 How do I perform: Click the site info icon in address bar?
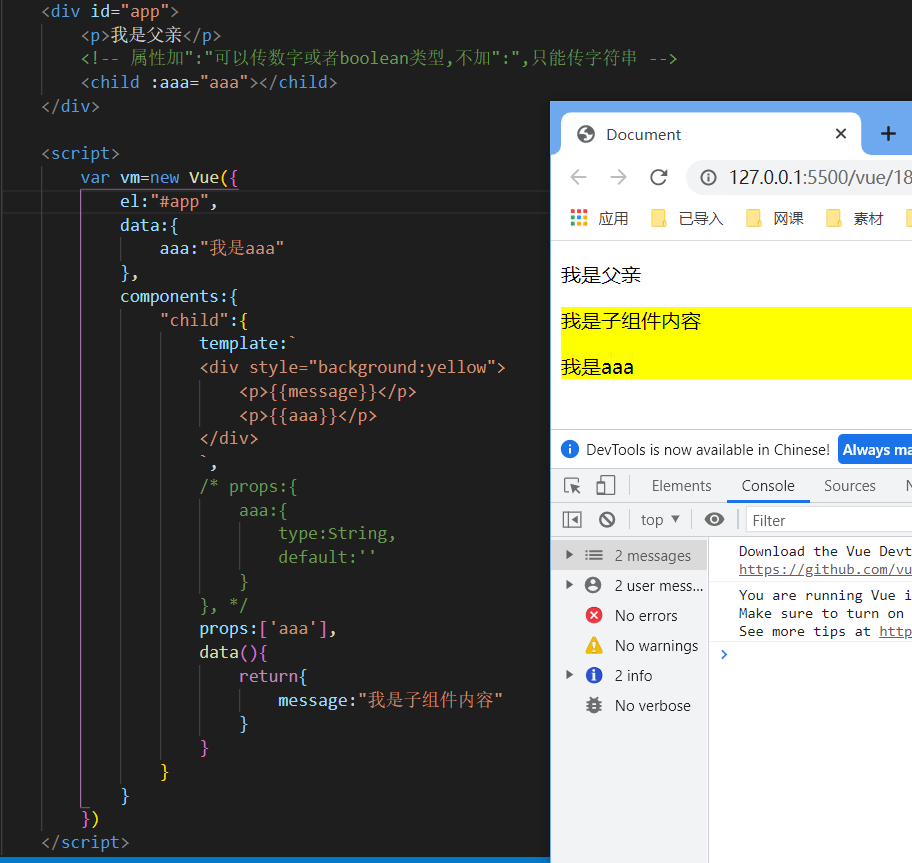(708, 177)
